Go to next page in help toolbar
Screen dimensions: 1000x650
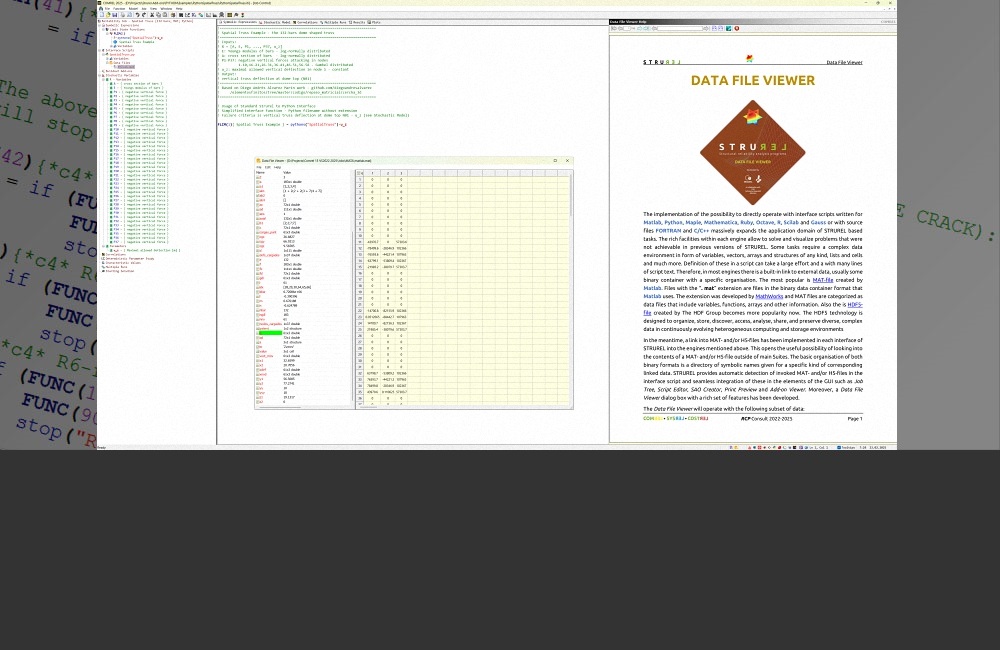click(x=638, y=28)
